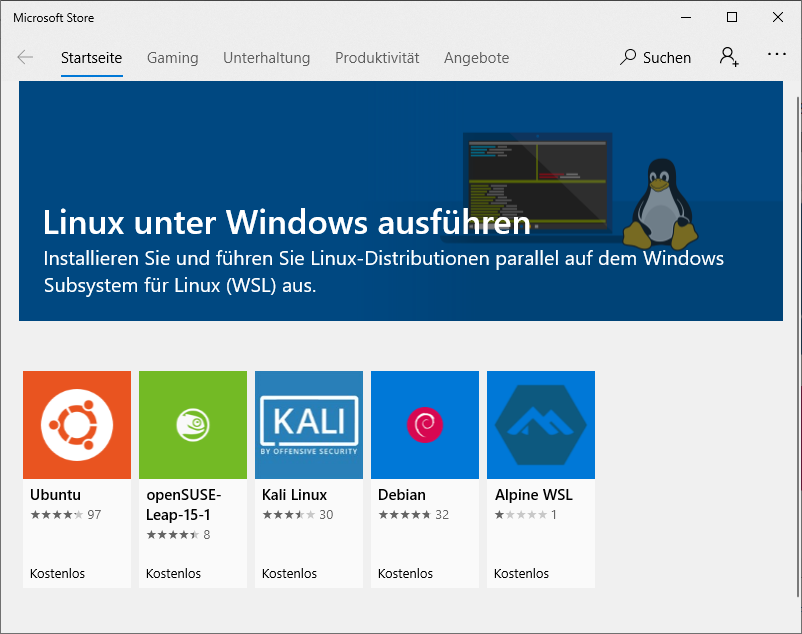Click the openSUSE-Leap-15-1 app name
Viewport: 802px width, 634px height.
[x=184, y=505]
